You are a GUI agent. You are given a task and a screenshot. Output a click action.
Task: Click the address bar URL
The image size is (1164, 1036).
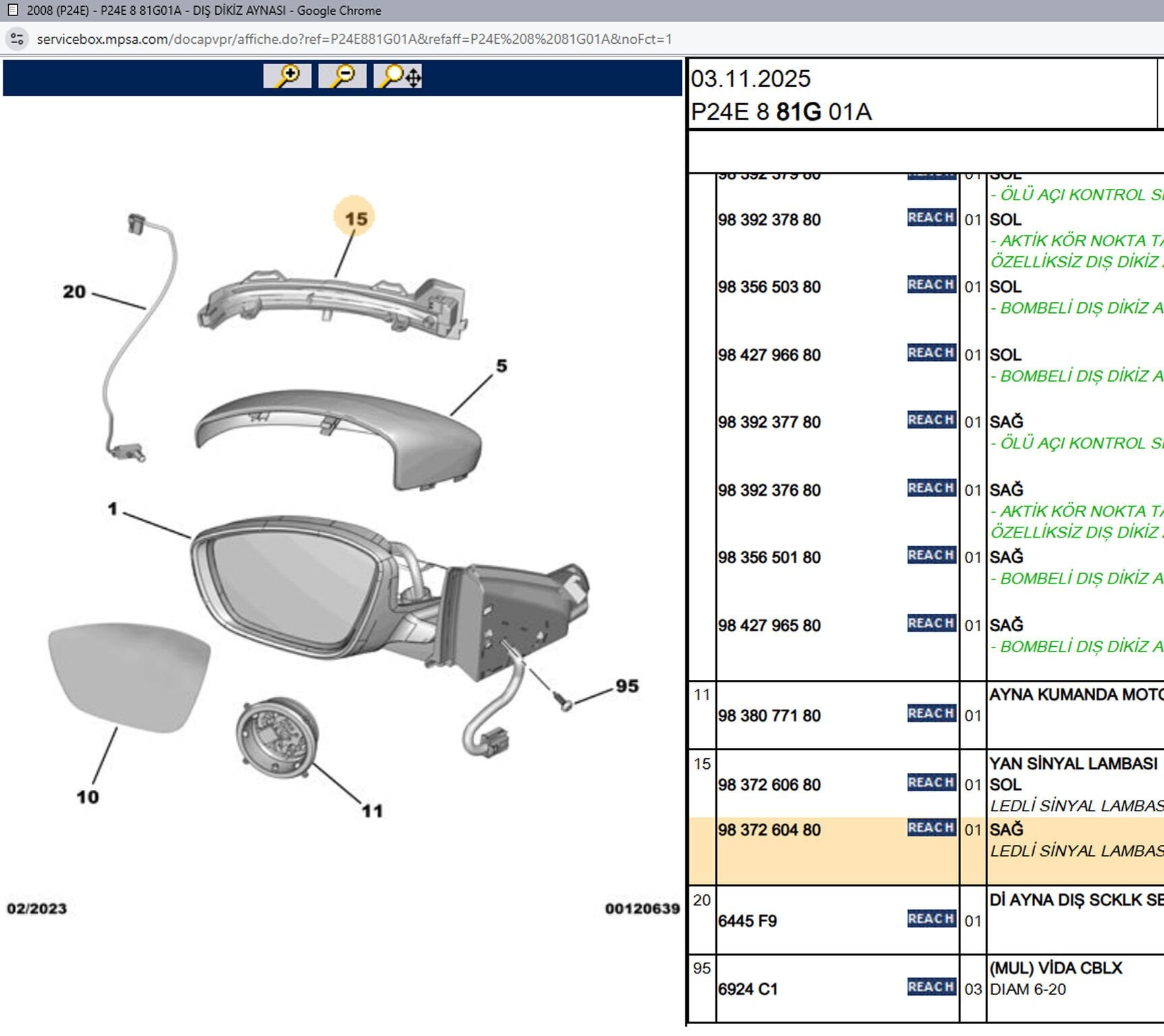(x=354, y=39)
